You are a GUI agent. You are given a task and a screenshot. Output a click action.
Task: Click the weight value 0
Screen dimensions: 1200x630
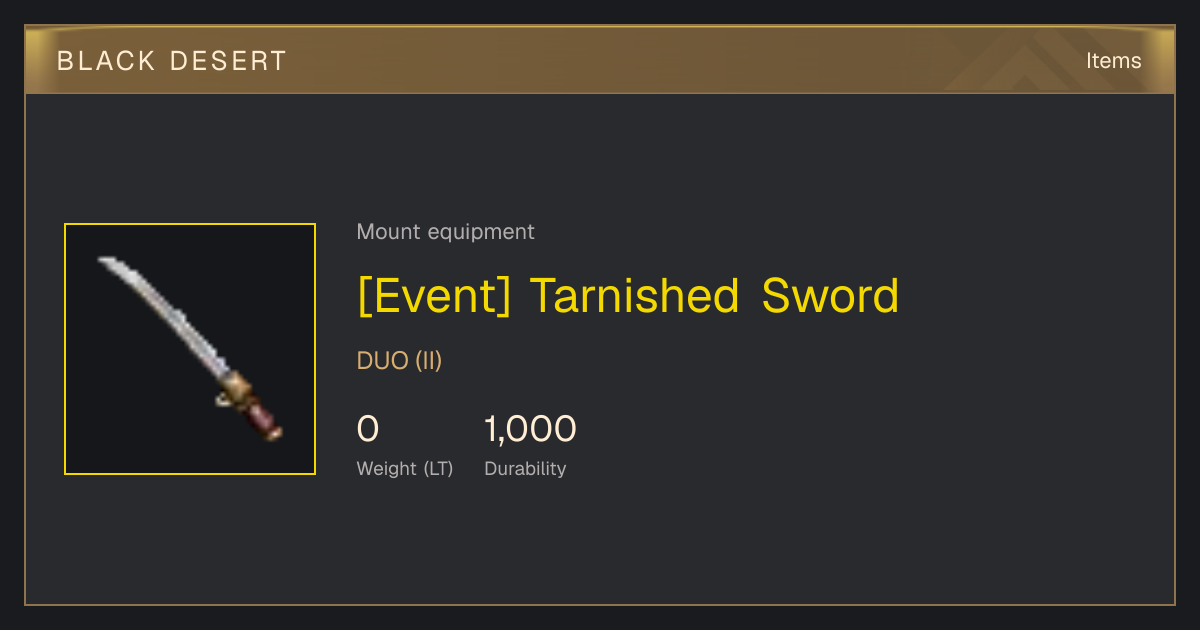pos(368,429)
